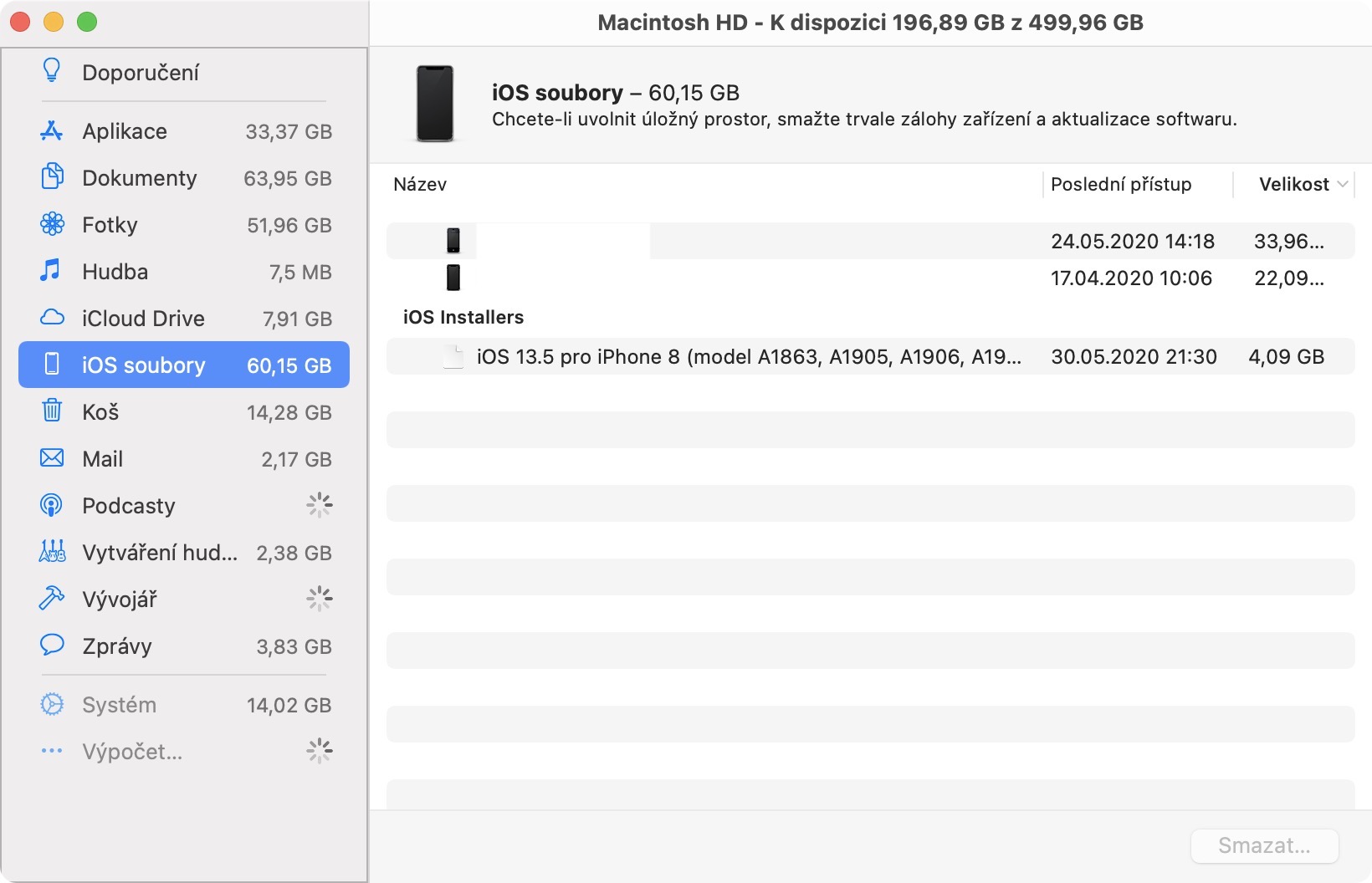Click the Koš size 14,28 GB
This screenshot has width=1372, height=883.
coord(289,412)
